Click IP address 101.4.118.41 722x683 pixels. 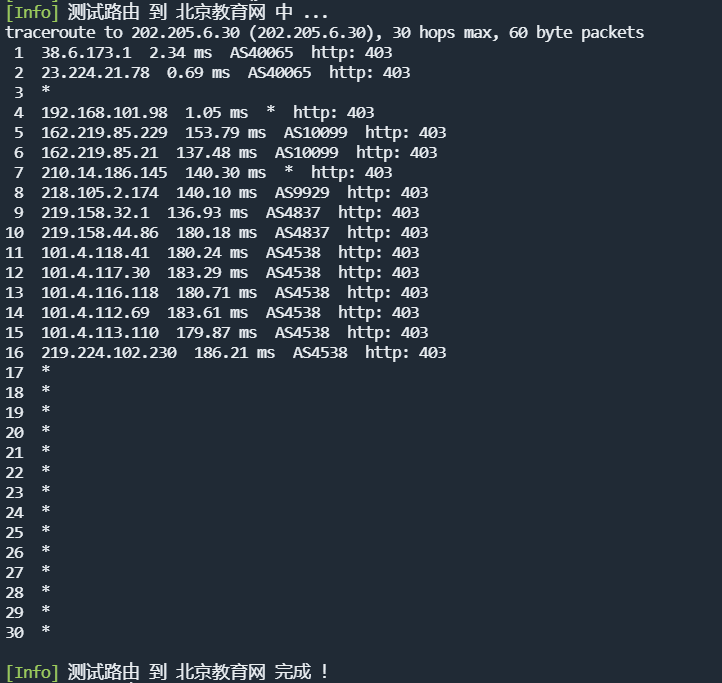95,253
